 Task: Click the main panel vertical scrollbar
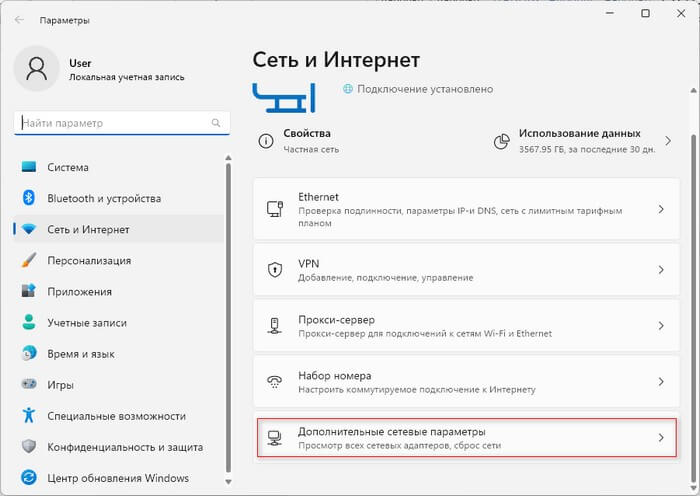click(x=693, y=308)
